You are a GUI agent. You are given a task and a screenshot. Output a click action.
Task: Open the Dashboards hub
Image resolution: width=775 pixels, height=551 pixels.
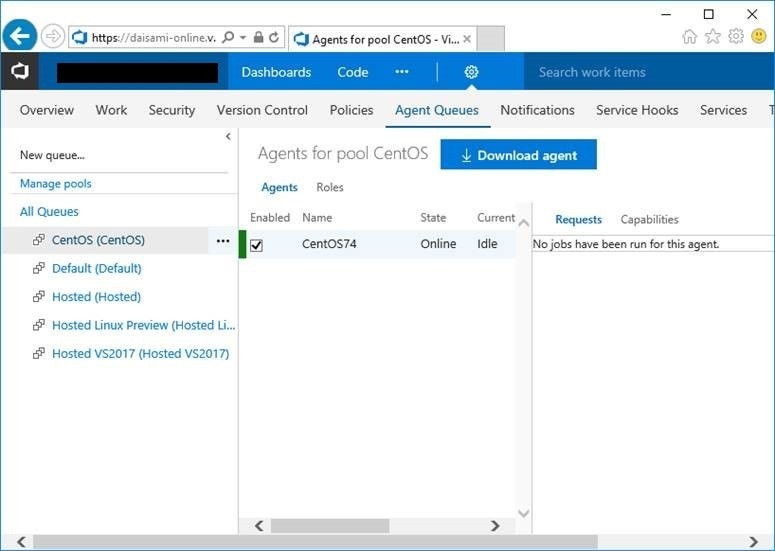click(276, 72)
